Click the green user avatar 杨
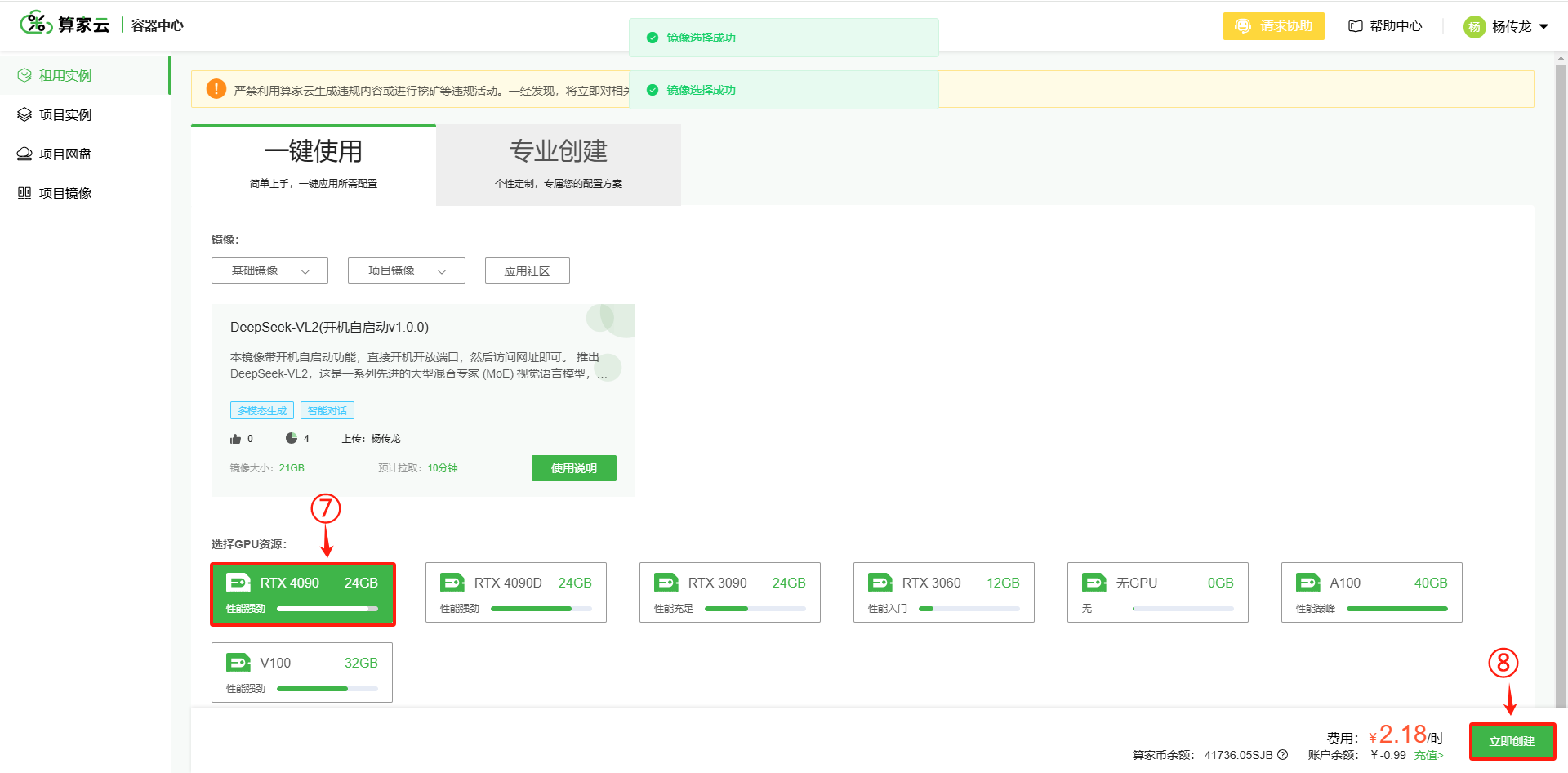1568x773 pixels. pos(1474,27)
